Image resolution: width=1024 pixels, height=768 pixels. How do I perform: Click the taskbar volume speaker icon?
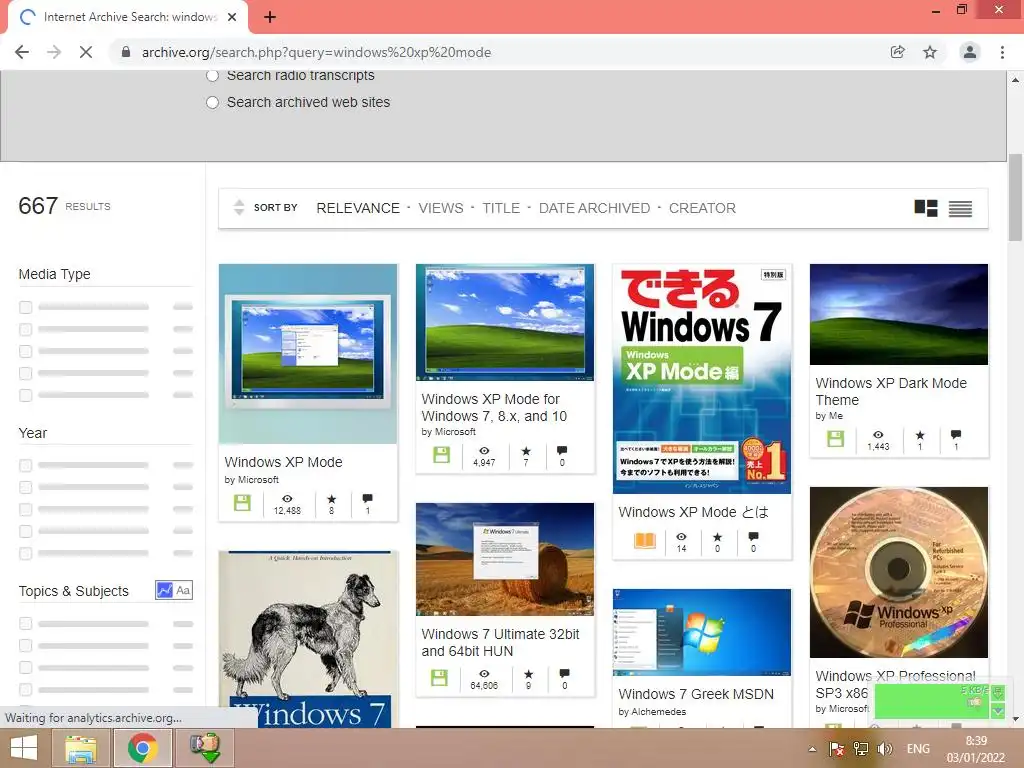[x=885, y=749]
